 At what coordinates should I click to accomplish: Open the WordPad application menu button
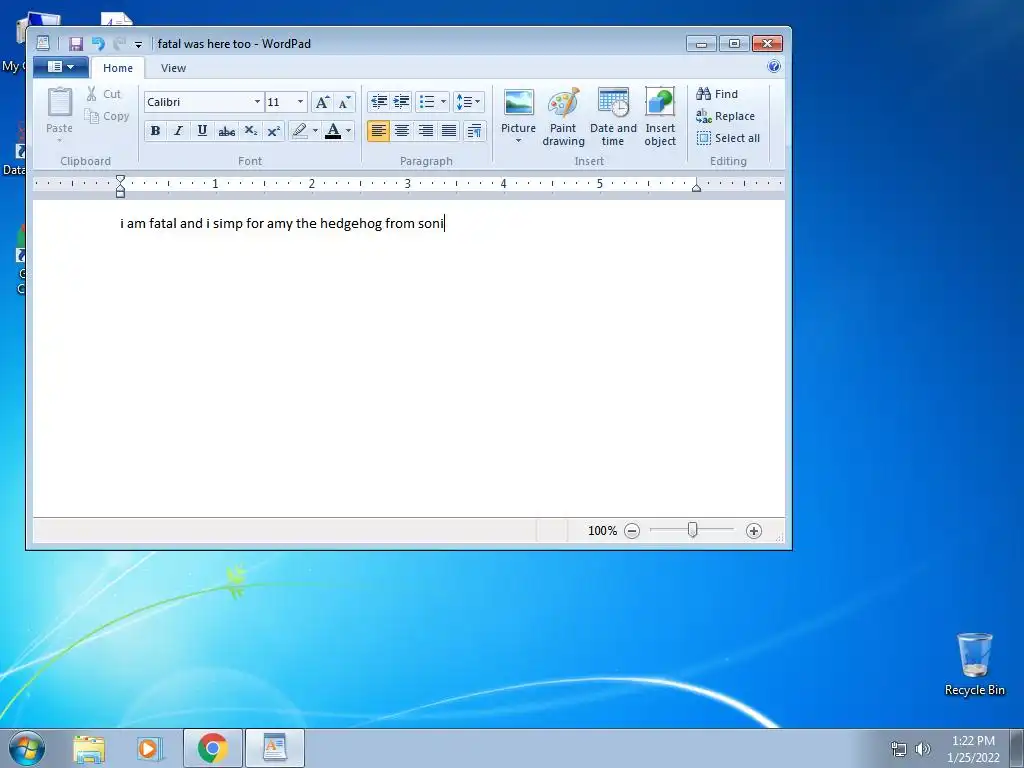pos(61,67)
